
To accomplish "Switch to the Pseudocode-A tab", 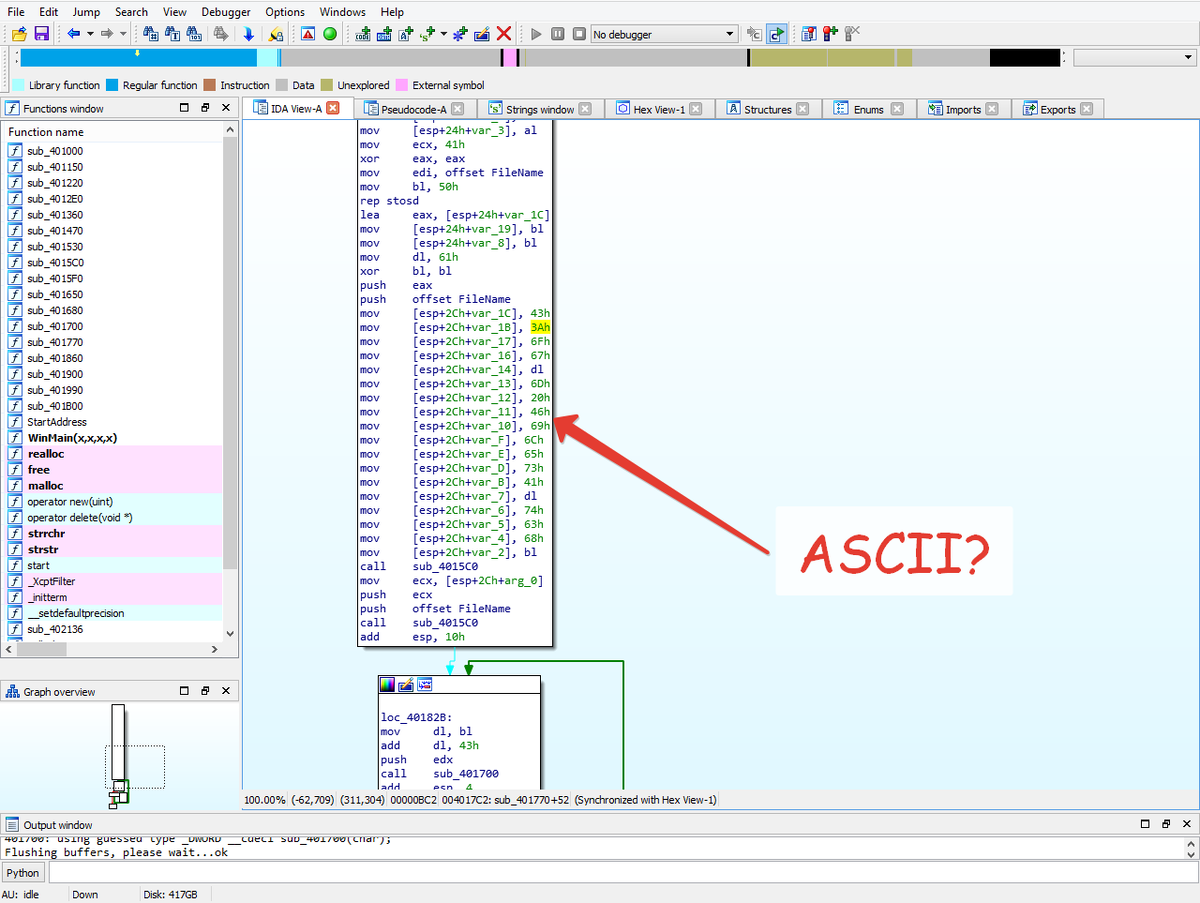I will coord(417,109).
